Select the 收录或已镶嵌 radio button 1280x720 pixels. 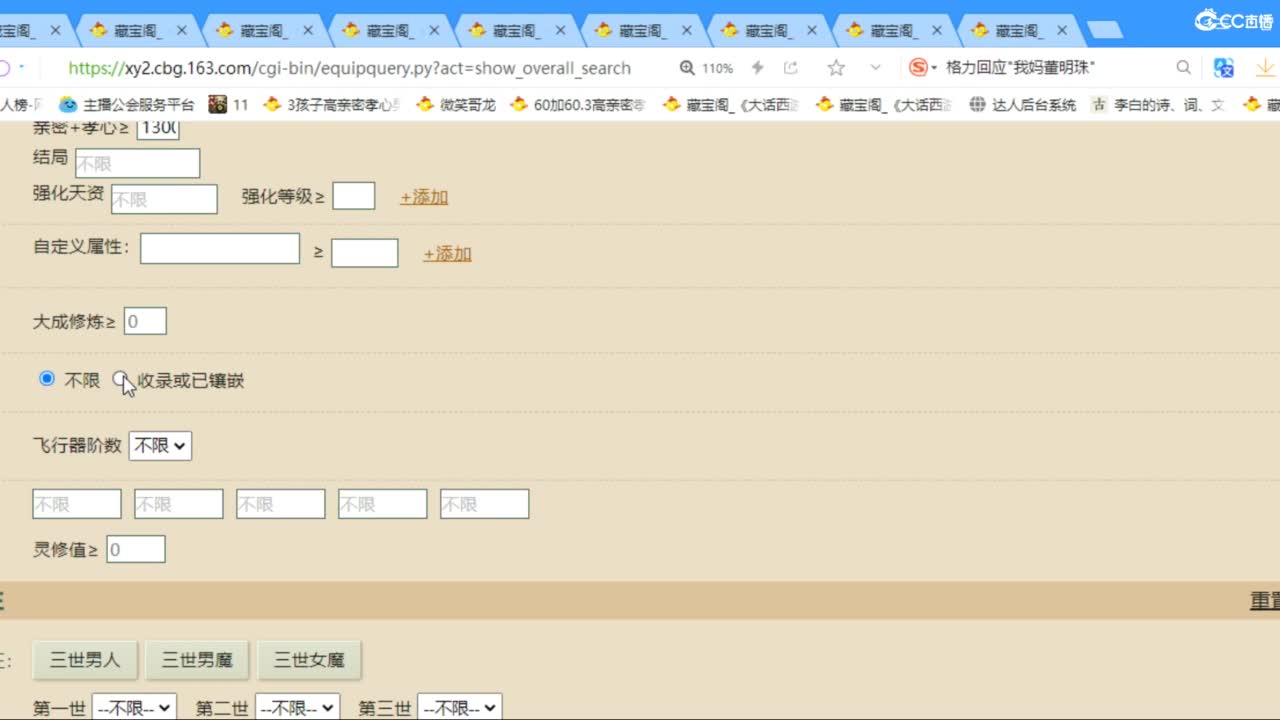coord(120,379)
